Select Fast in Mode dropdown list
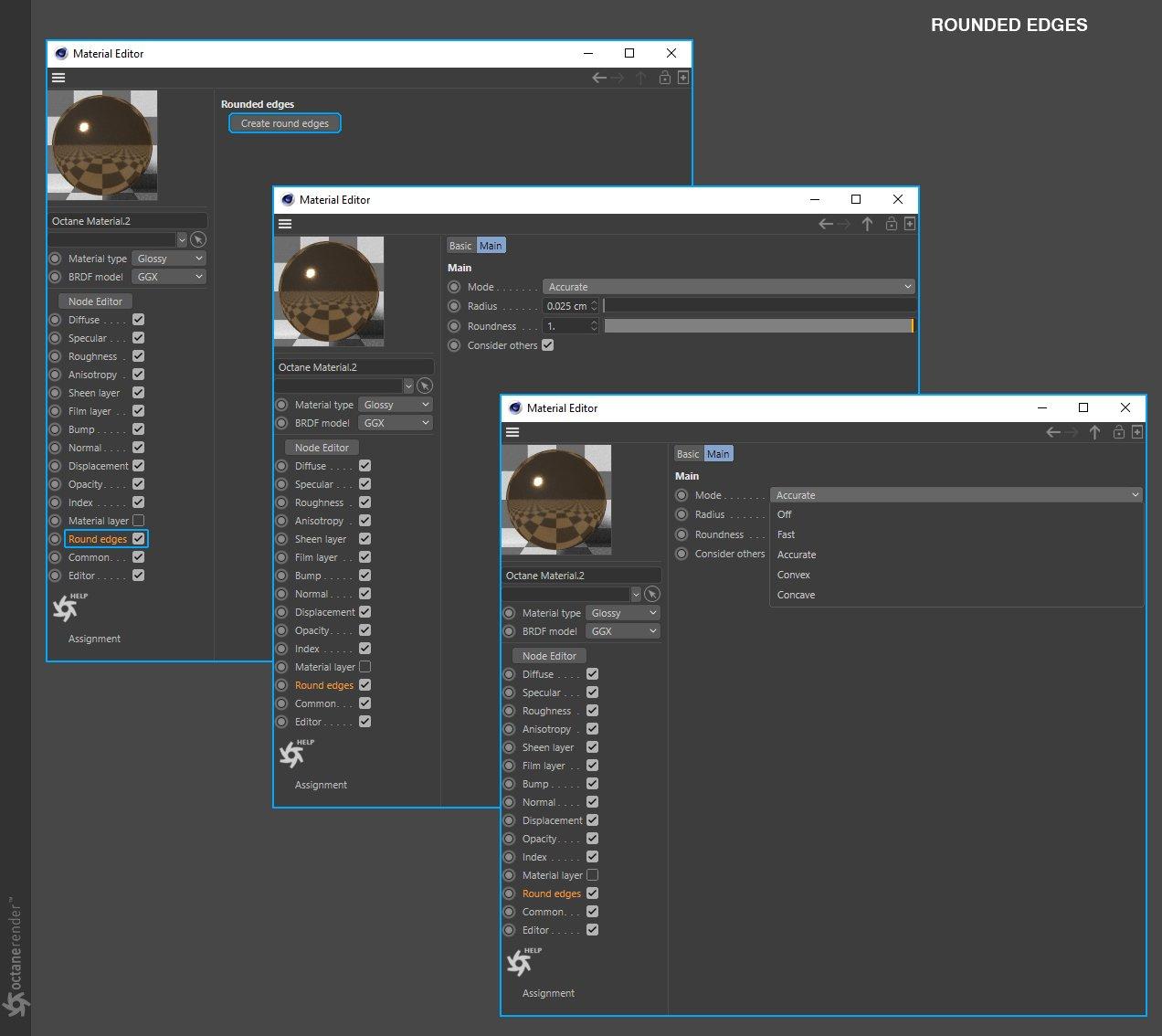 click(x=956, y=534)
